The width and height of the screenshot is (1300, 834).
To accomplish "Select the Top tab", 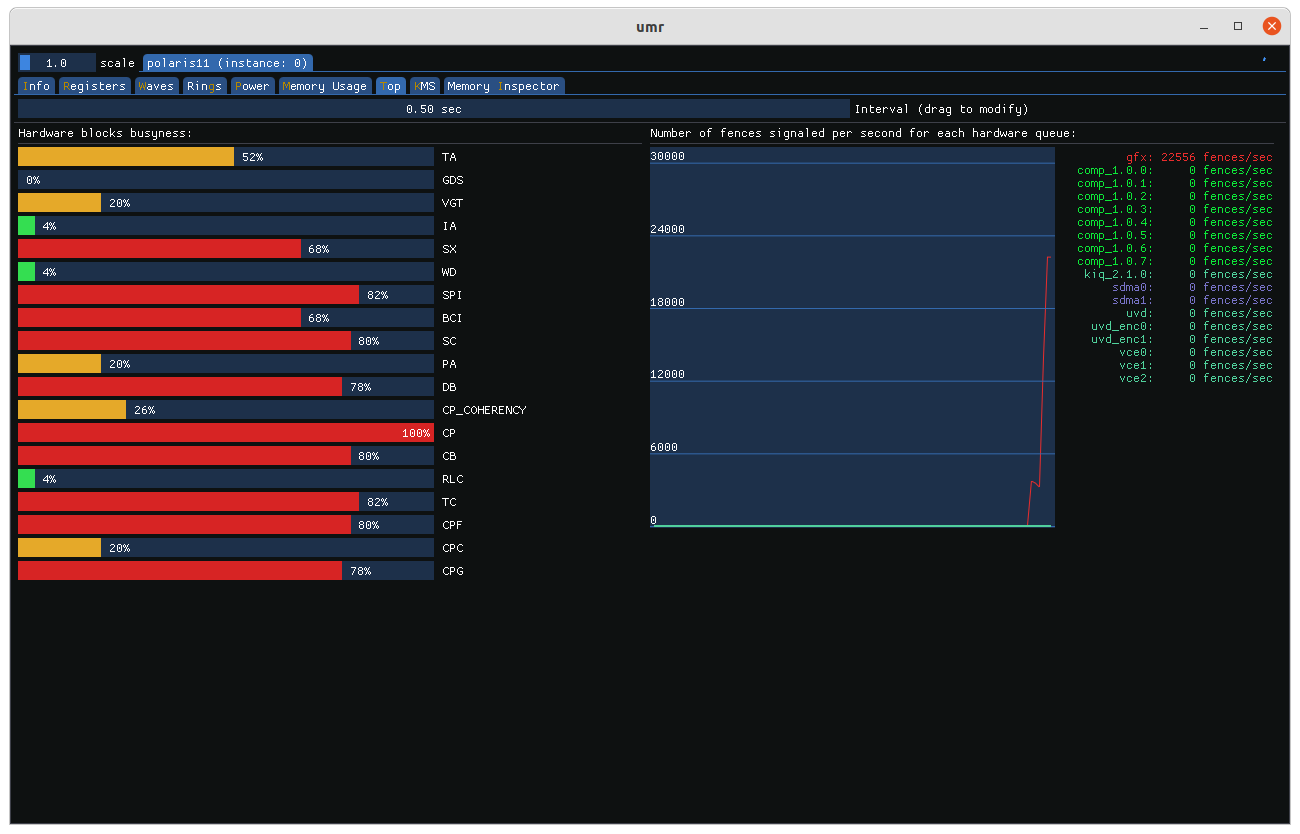I will pos(391,86).
